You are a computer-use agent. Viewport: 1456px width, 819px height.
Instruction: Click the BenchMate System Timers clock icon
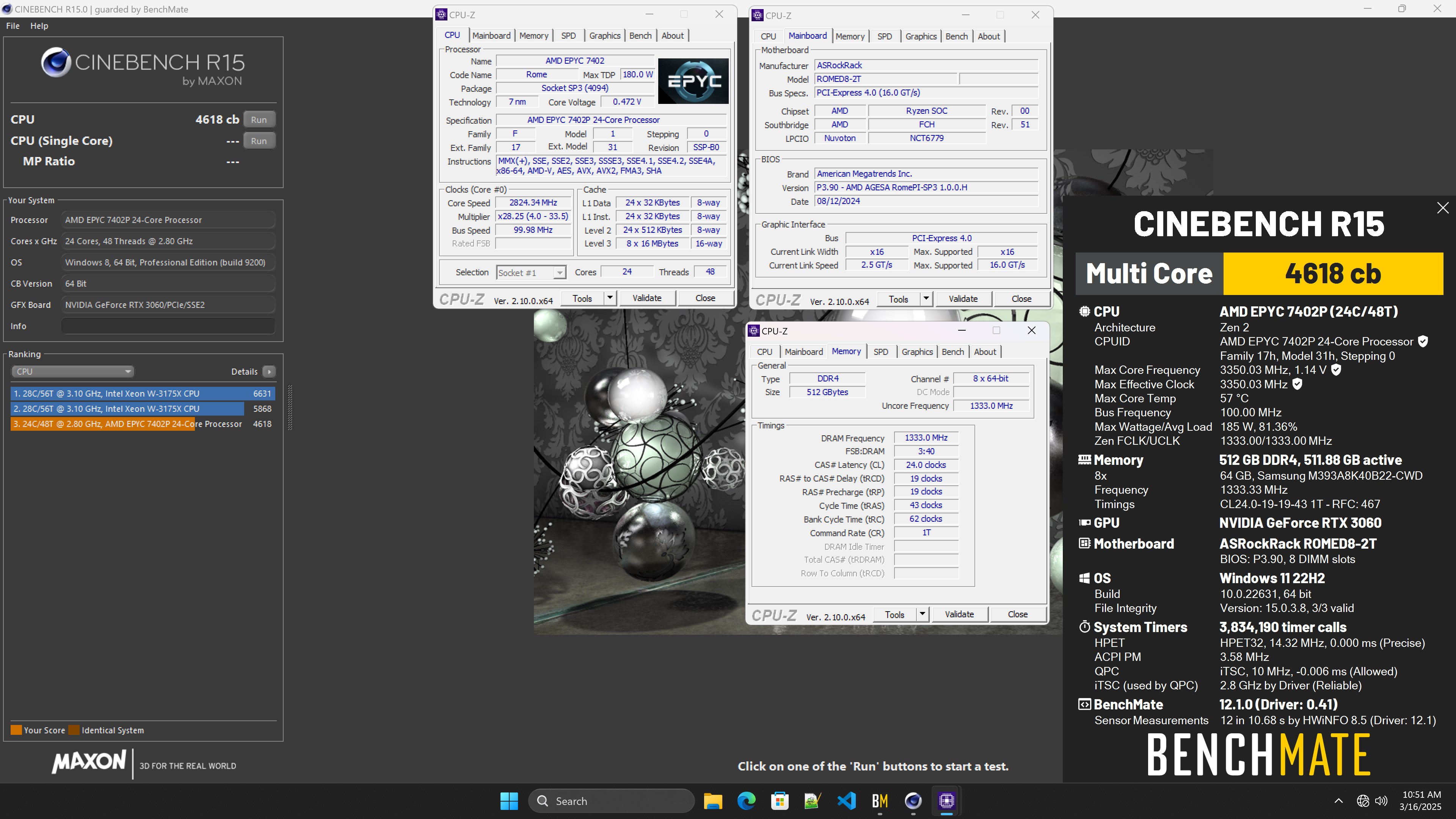point(1084,627)
